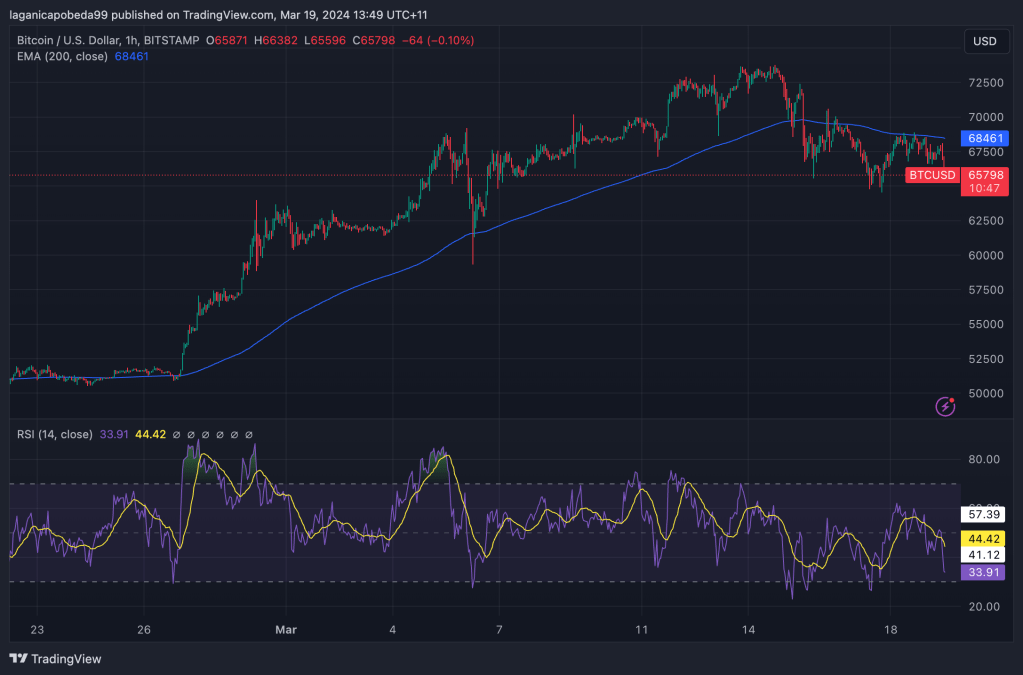Click the 14 date on time axis

tap(748, 631)
